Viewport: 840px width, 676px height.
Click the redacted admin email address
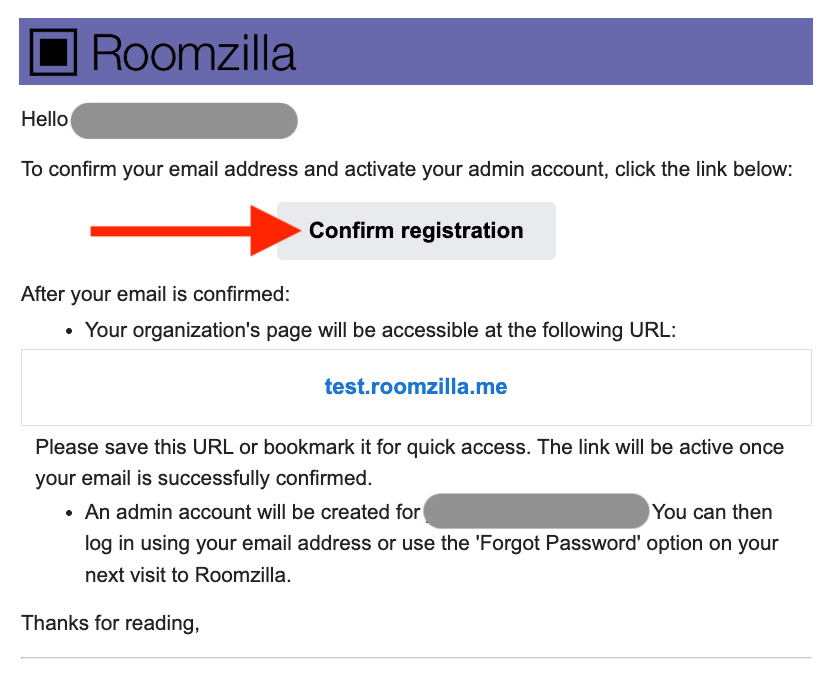537,512
